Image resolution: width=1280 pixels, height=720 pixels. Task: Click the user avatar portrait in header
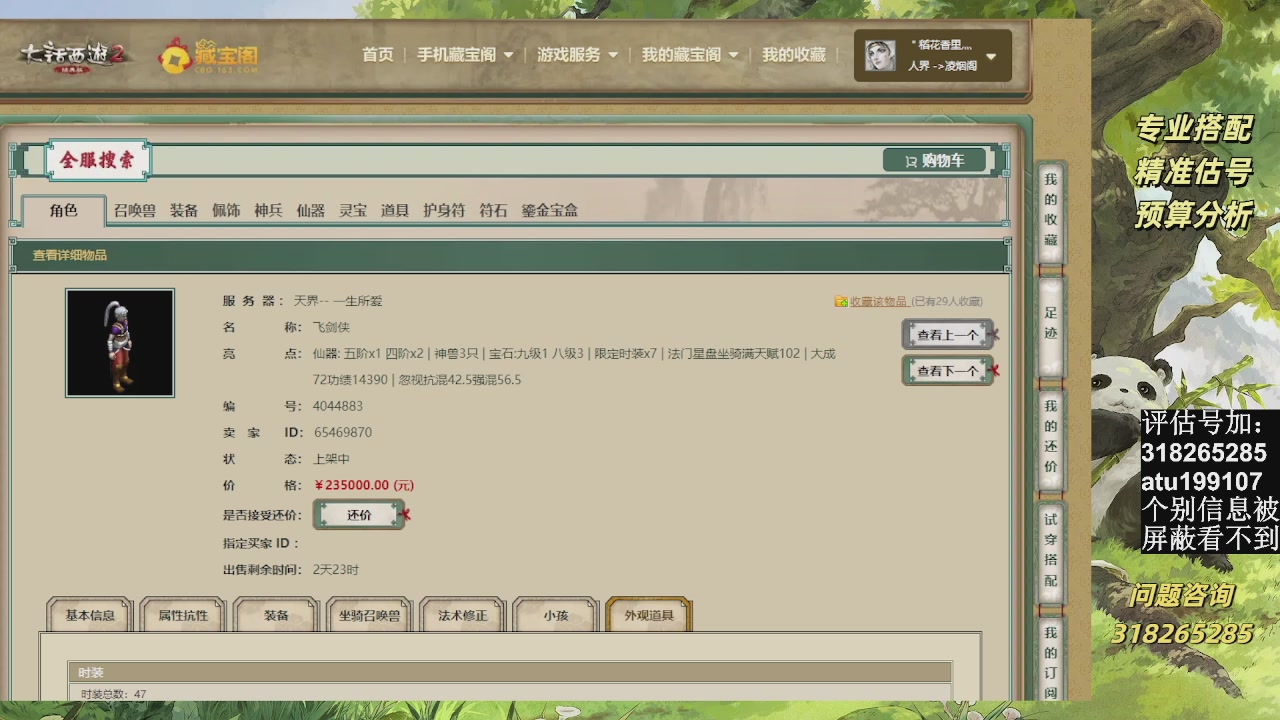880,55
